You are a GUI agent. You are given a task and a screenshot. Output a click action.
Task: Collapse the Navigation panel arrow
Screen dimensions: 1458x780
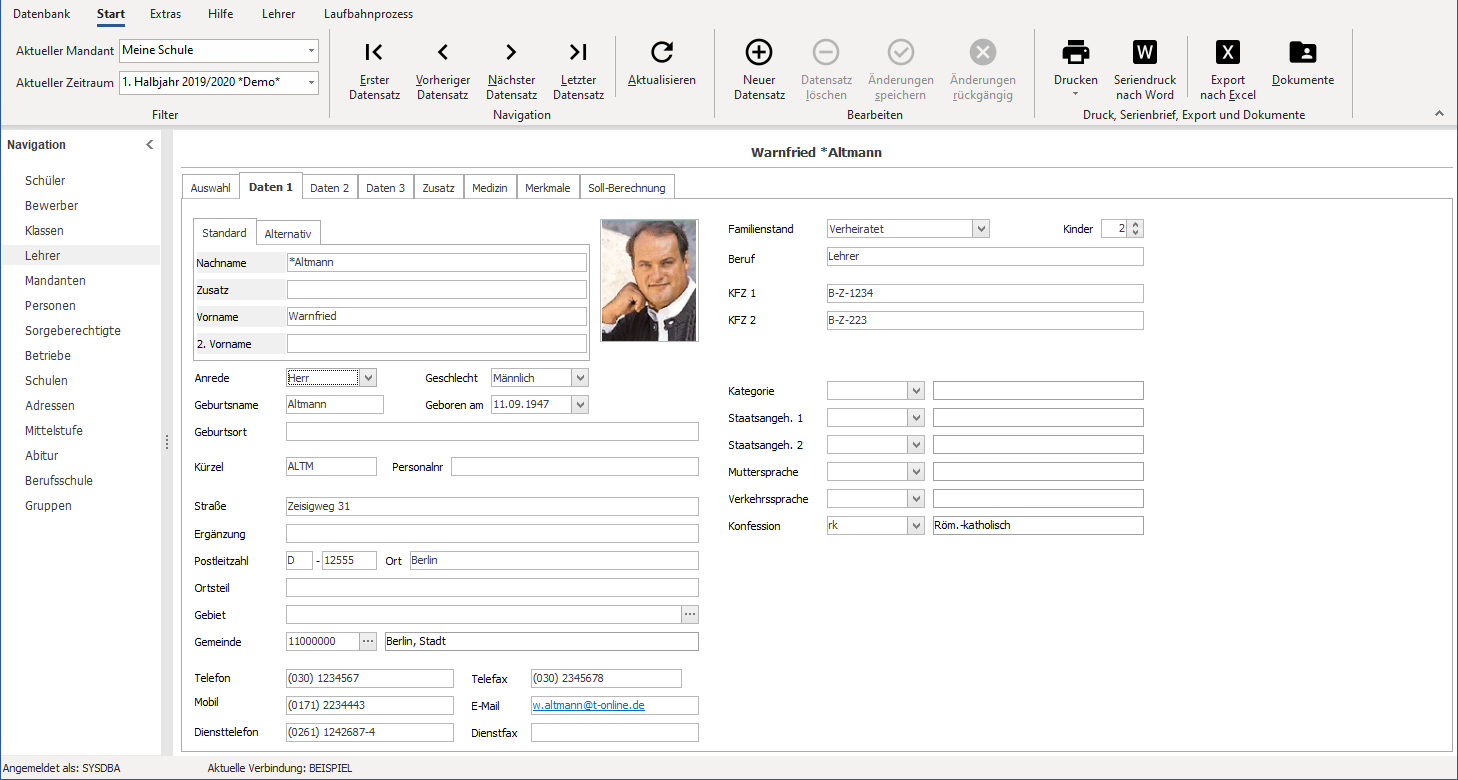pos(150,145)
